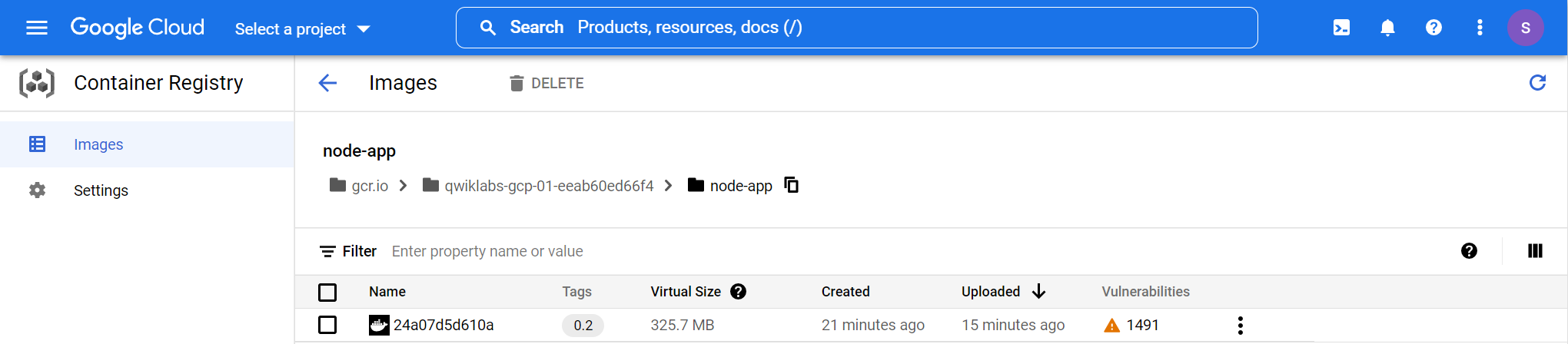1568x344 pixels.
Task: Open the top bar three-dot settings menu
Action: (1480, 28)
